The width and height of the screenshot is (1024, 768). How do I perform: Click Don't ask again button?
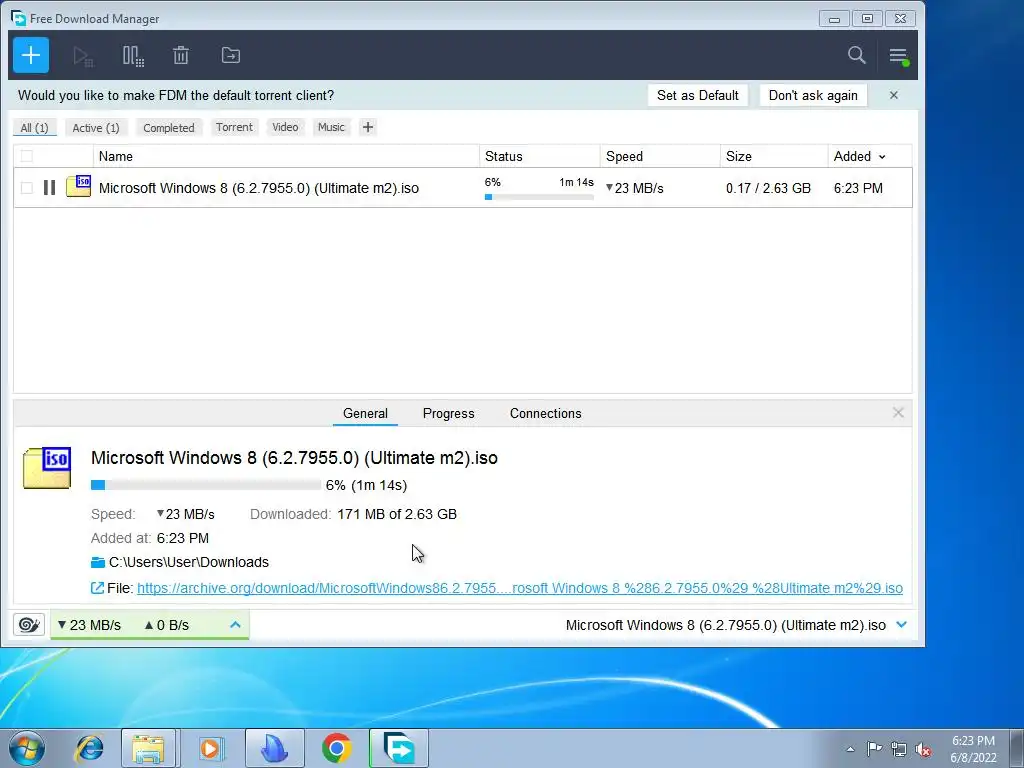tap(813, 95)
